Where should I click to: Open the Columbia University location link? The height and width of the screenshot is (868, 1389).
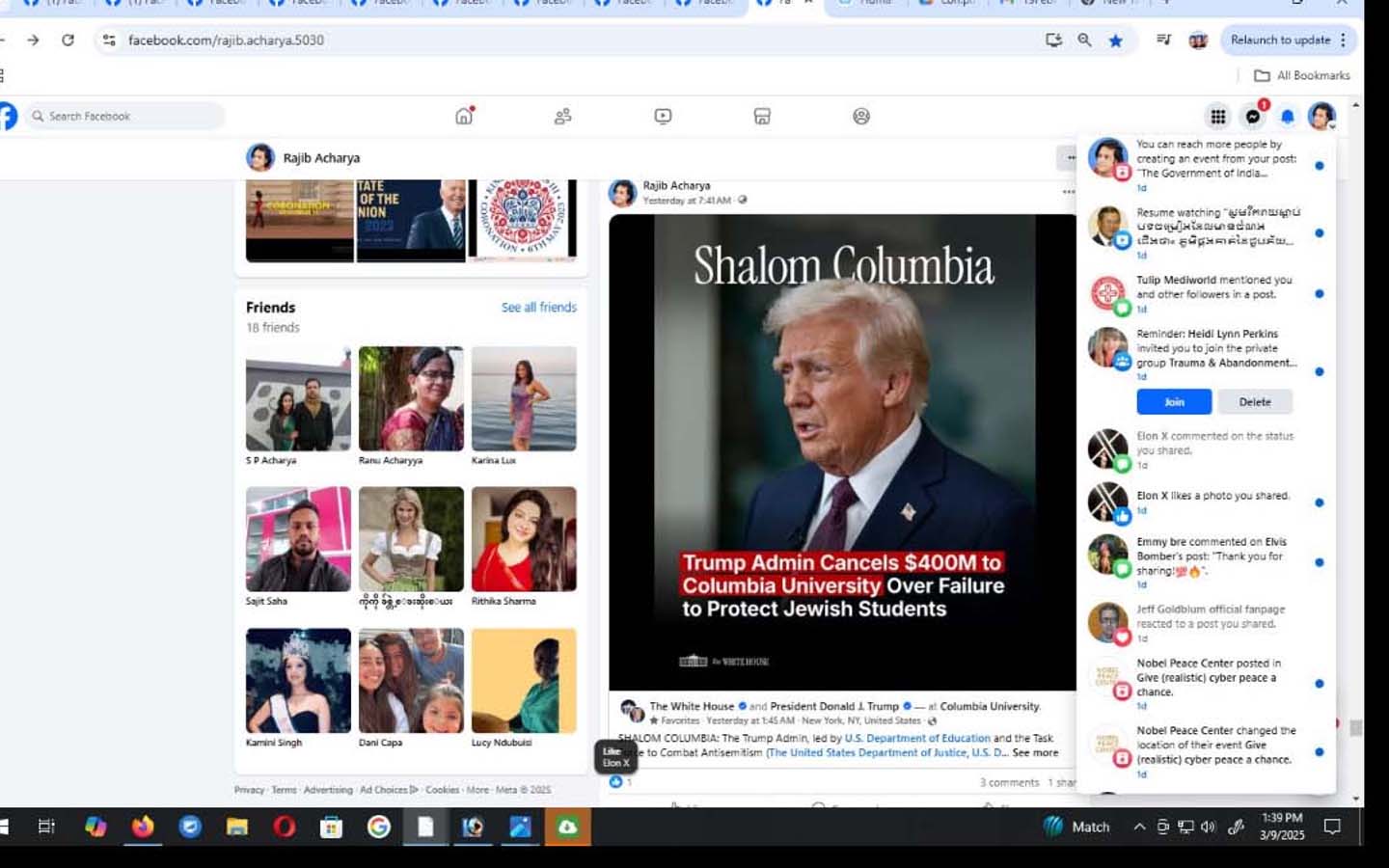click(x=990, y=706)
